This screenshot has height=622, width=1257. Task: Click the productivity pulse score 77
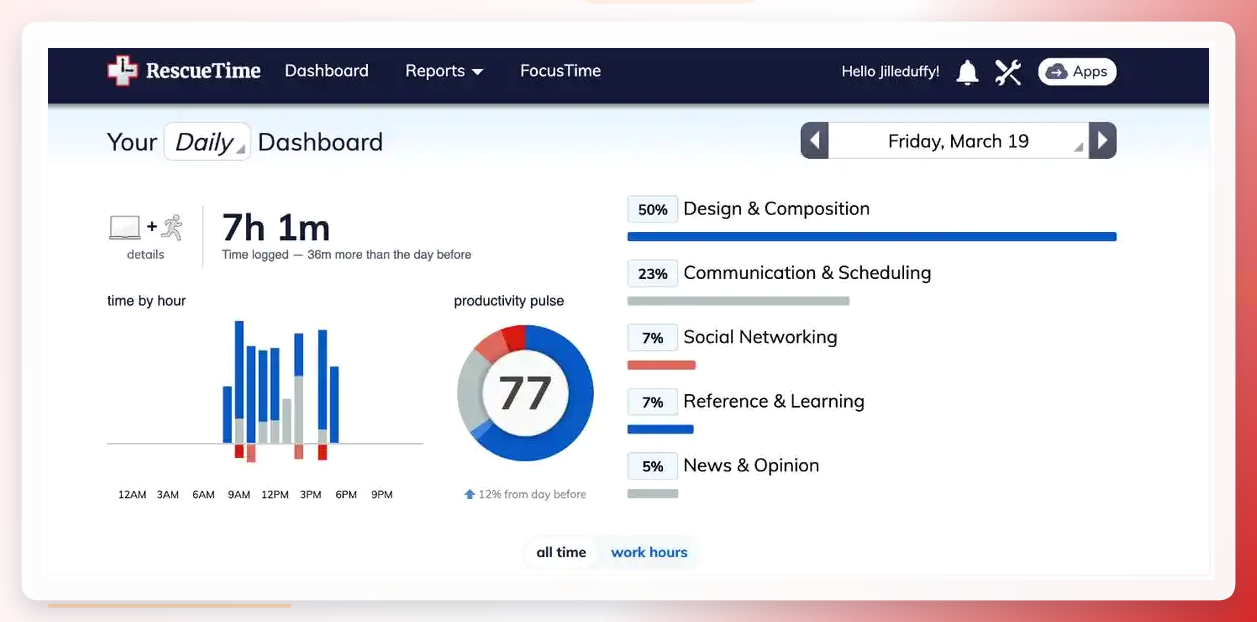[525, 393]
